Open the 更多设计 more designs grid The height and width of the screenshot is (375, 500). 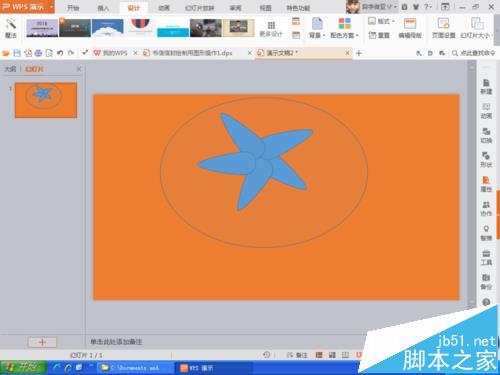coord(271,29)
